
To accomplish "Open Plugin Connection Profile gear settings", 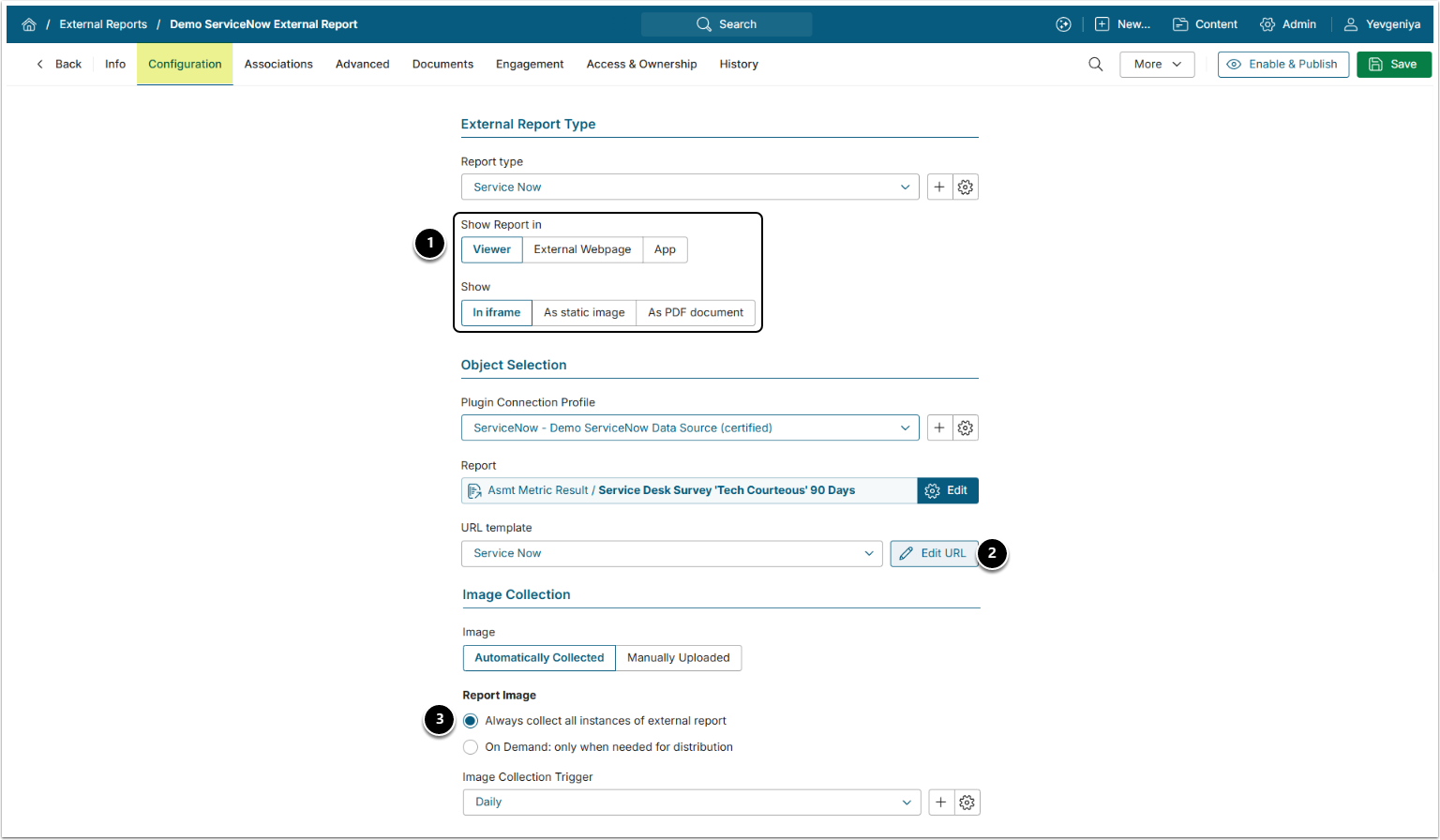I will tap(966, 427).
